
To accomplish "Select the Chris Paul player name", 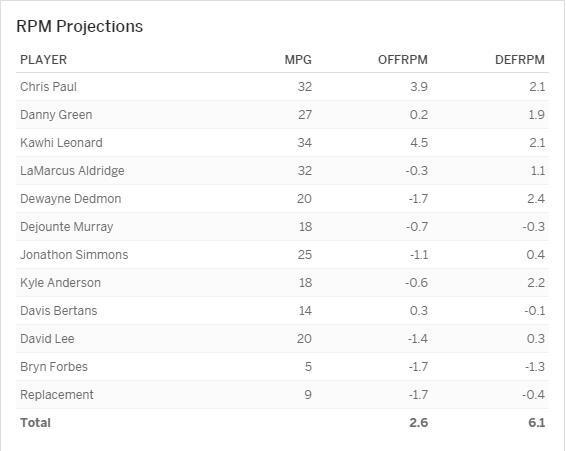I will pos(48,87).
